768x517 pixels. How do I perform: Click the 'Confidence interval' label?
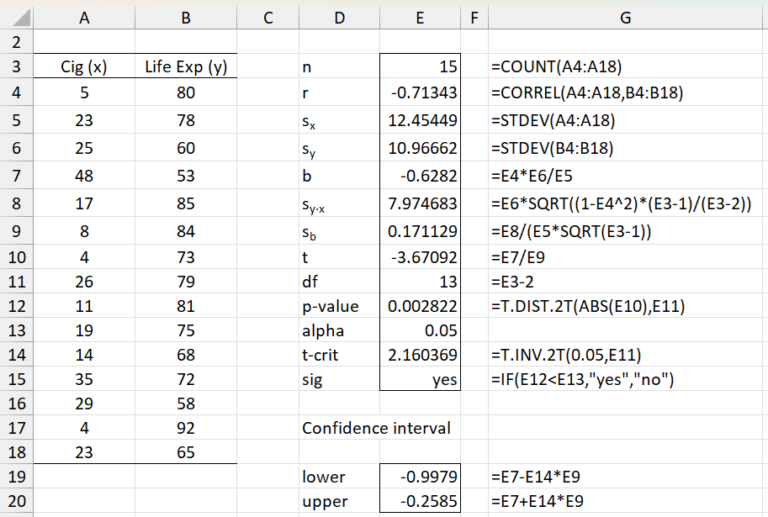click(x=376, y=428)
